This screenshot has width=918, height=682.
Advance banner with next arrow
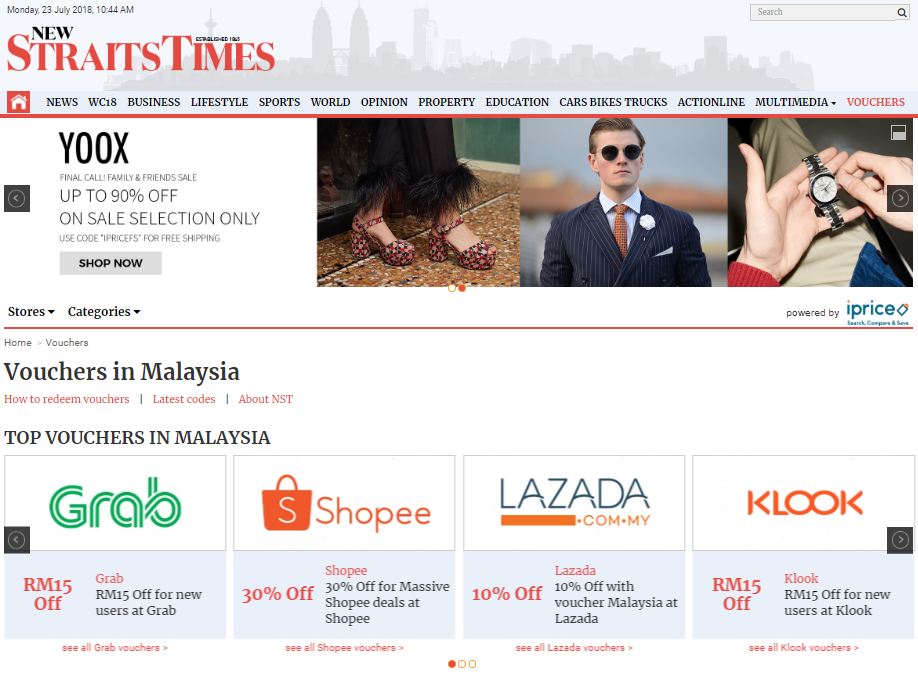coord(900,198)
